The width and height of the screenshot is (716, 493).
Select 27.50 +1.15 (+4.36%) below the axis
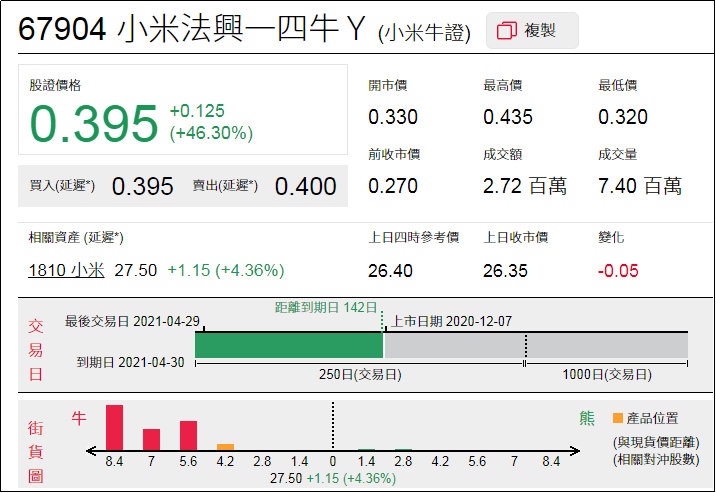pos(333,478)
